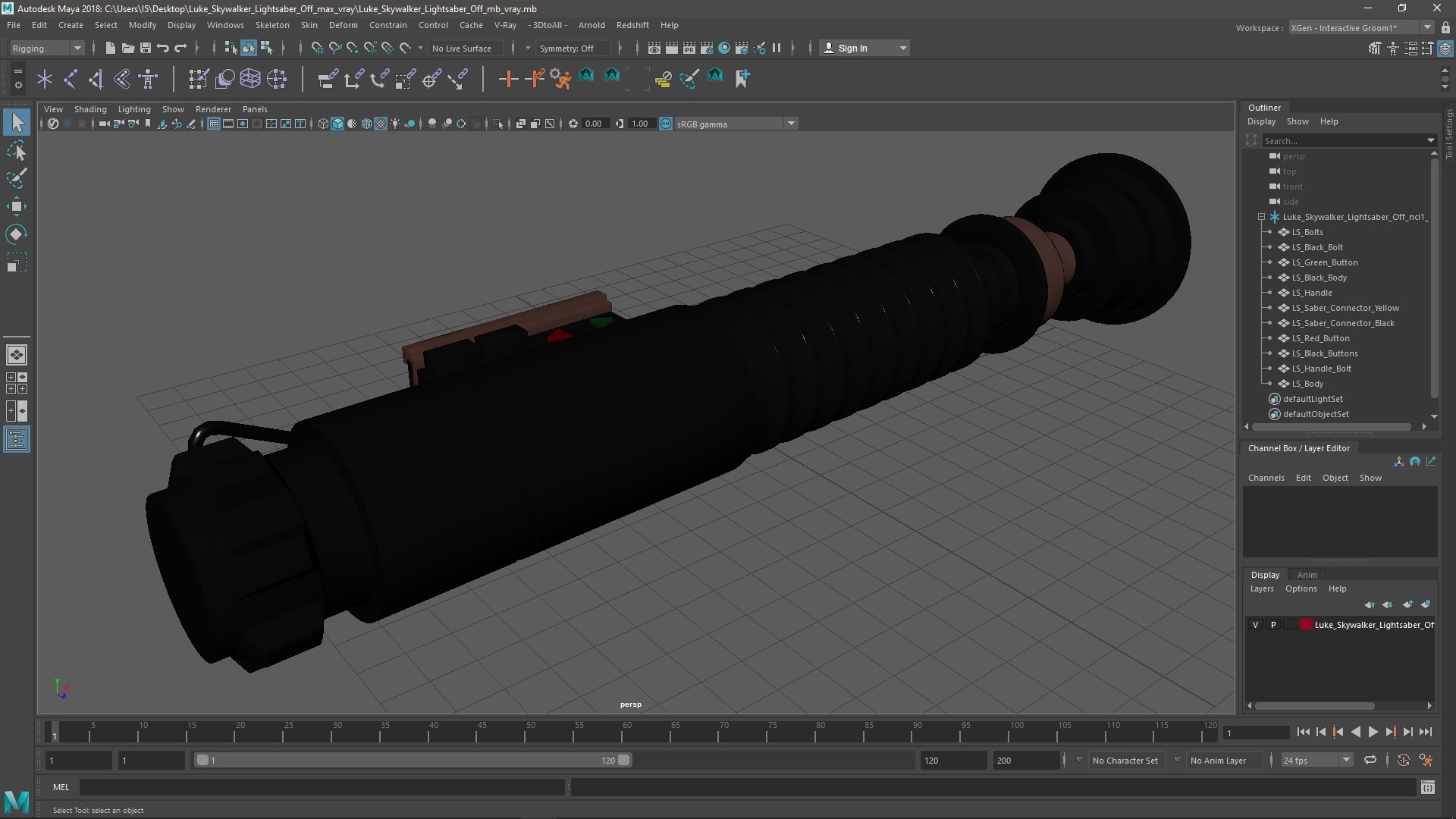This screenshot has height=819, width=1456.
Task: Click the Create Joints shelf icon
Action: [71, 78]
